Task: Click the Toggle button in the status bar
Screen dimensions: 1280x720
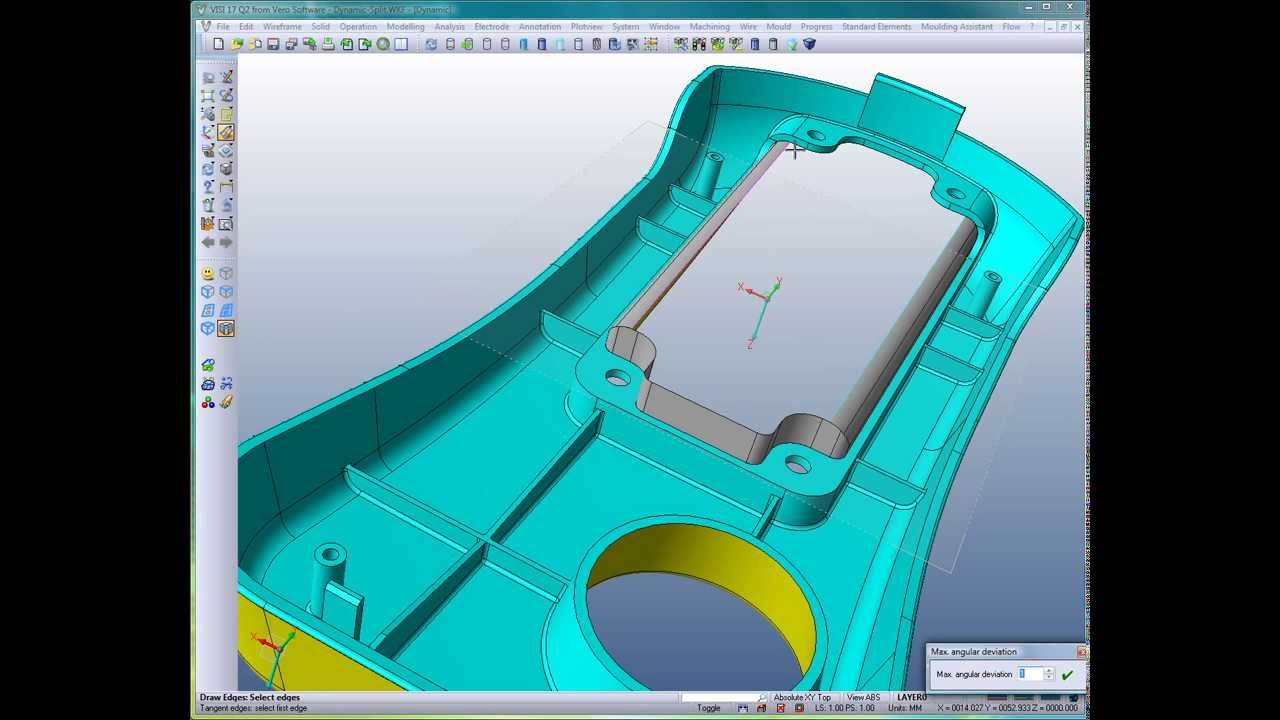Action: [708, 708]
